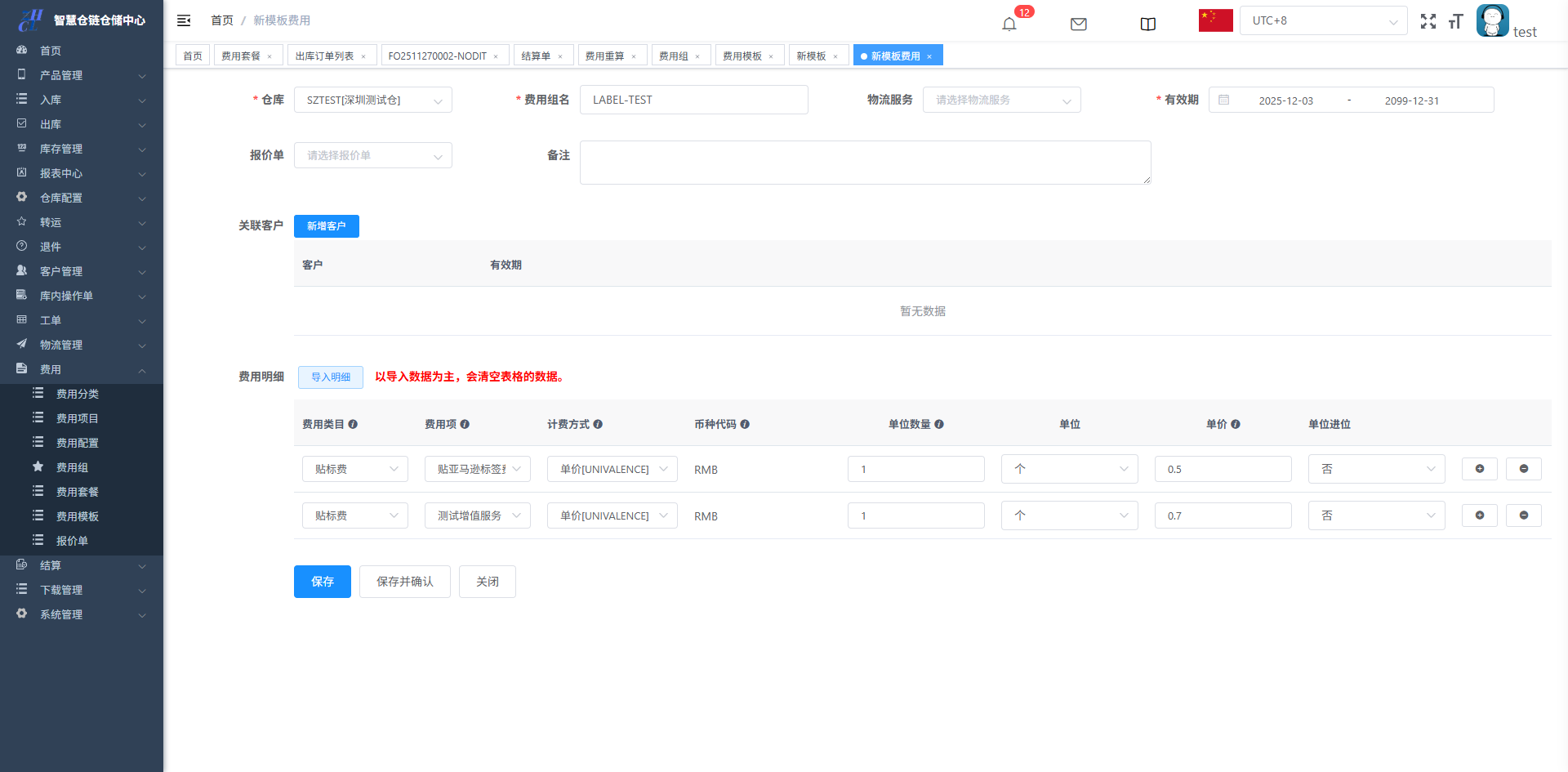The width and height of the screenshot is (1568, 772).
Task: Click the 新增客户 button
Action: (326, 226)
